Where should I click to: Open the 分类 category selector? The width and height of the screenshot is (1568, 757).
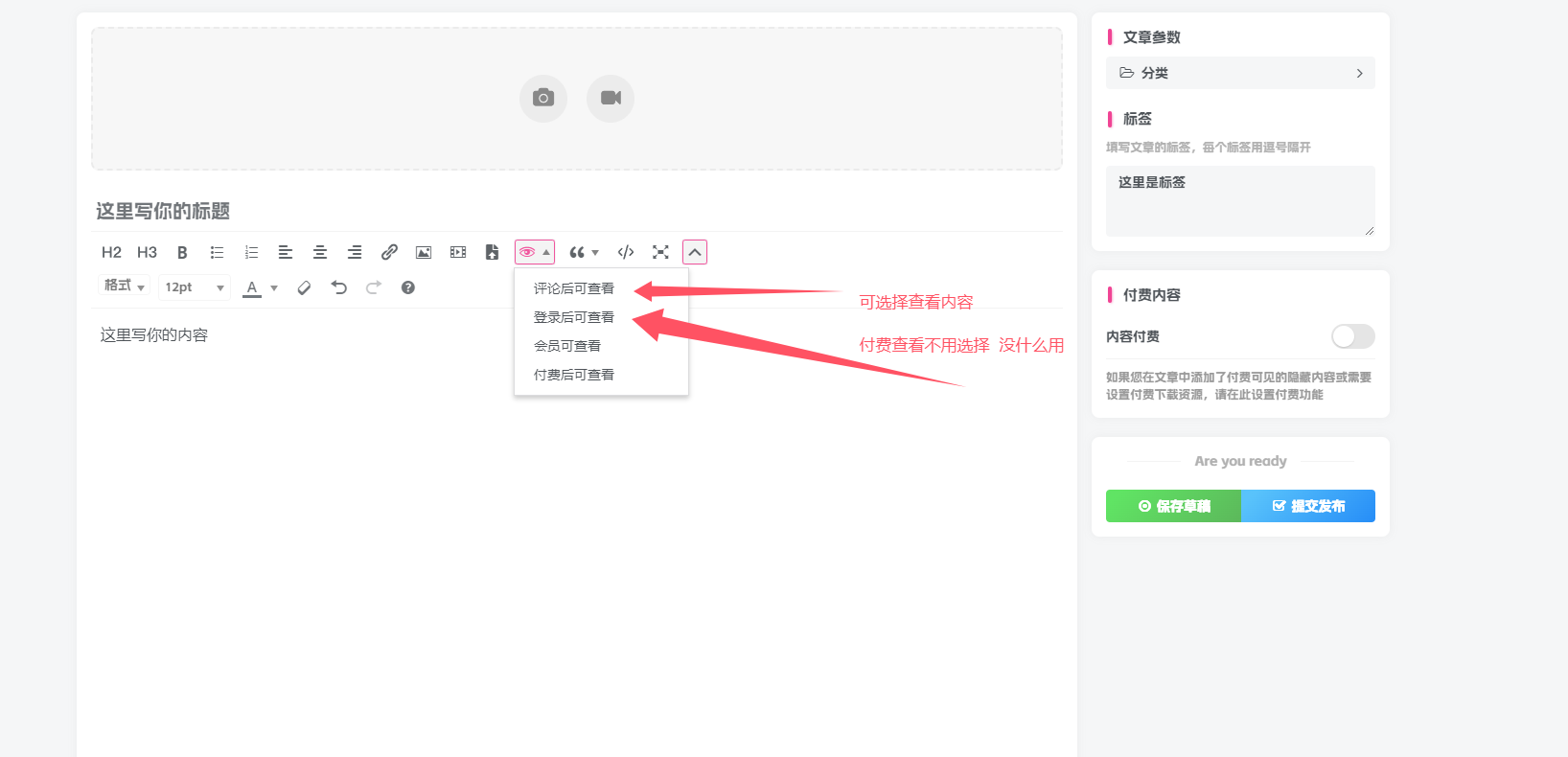pyautogui.click(x=1240, y=73)
